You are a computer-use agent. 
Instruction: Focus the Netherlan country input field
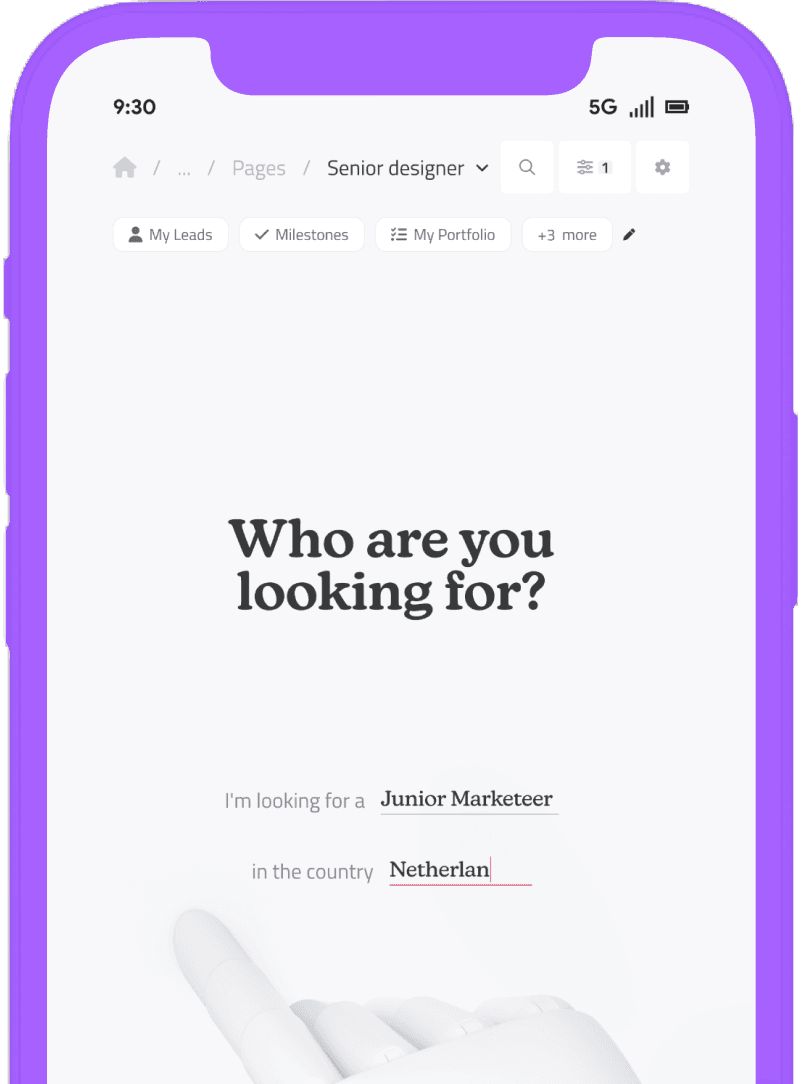[460, 870]
